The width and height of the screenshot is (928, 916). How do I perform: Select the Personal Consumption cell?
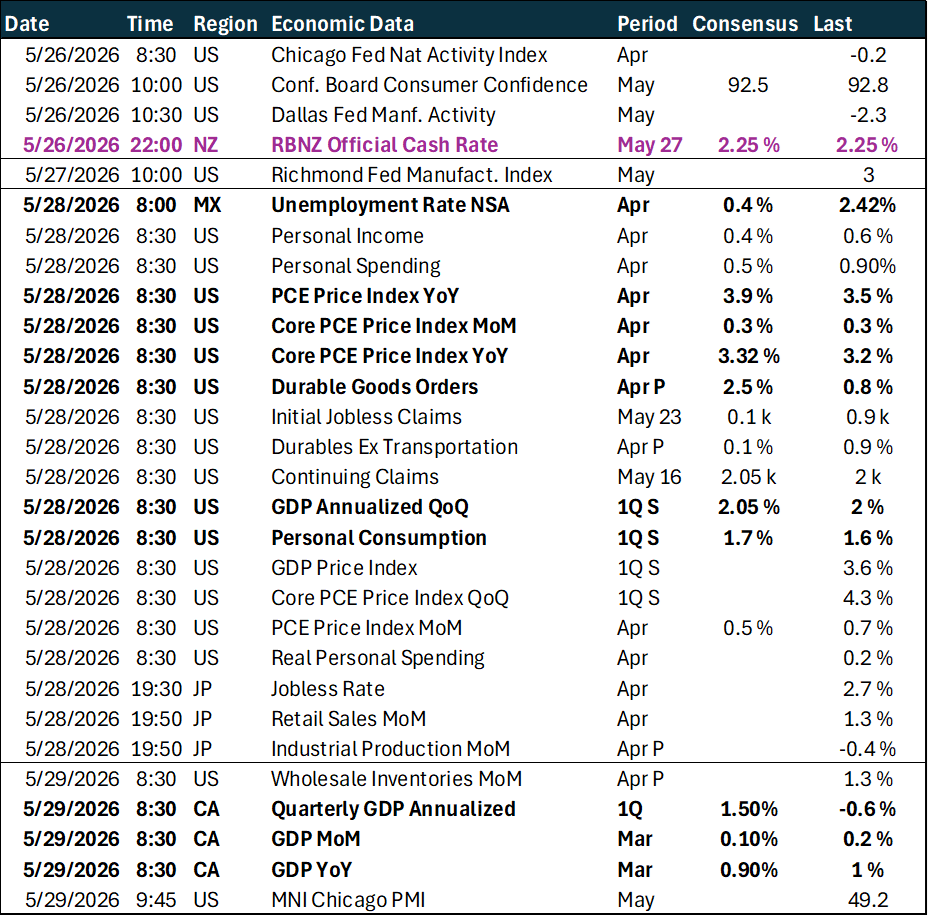click(x=379, y=538)
